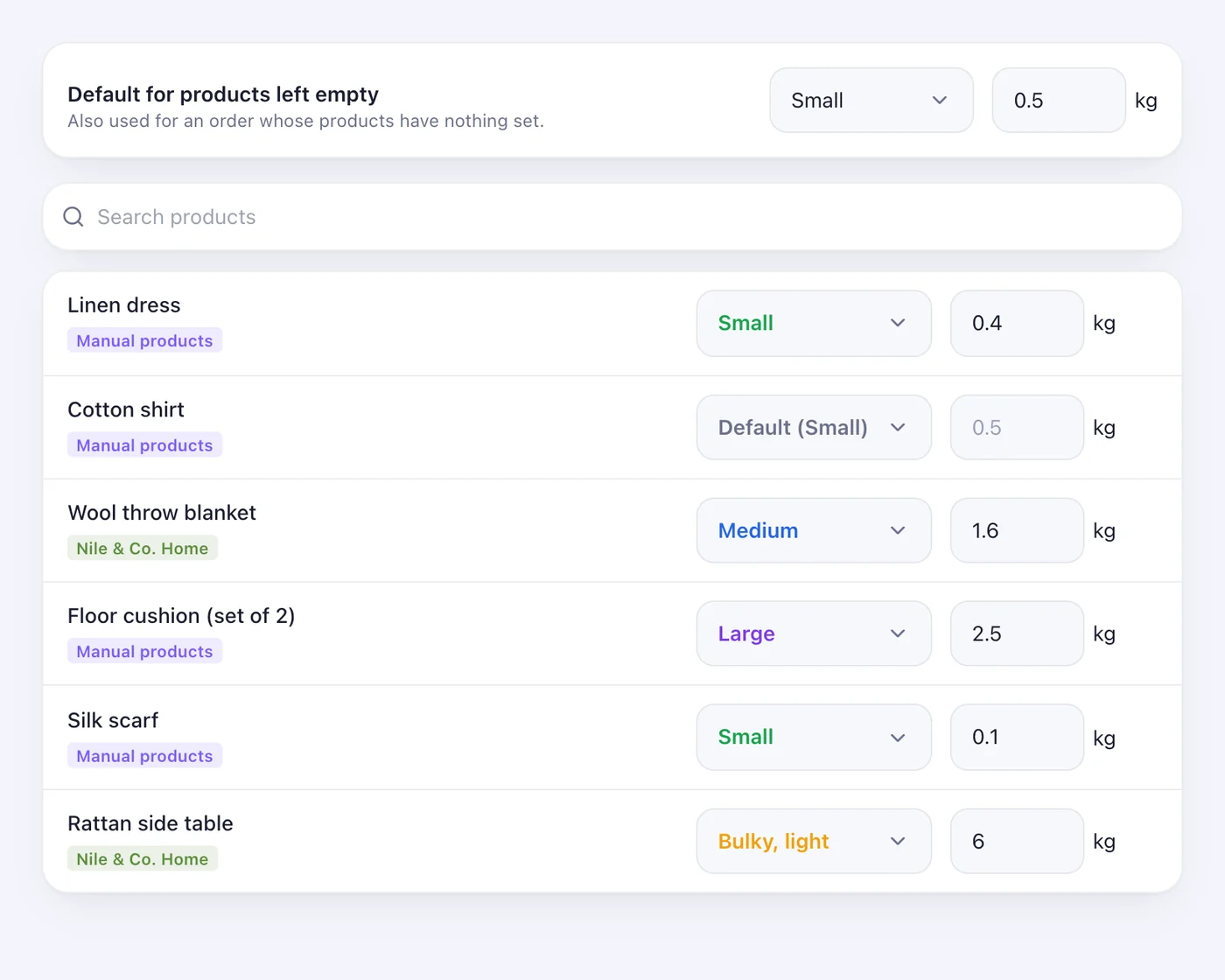Image resolution: width=1225 pixels, height=980 pixels.
Task: Edit Silk scarf weight field
Action: pyautogui.click(x=1017, y=737)
